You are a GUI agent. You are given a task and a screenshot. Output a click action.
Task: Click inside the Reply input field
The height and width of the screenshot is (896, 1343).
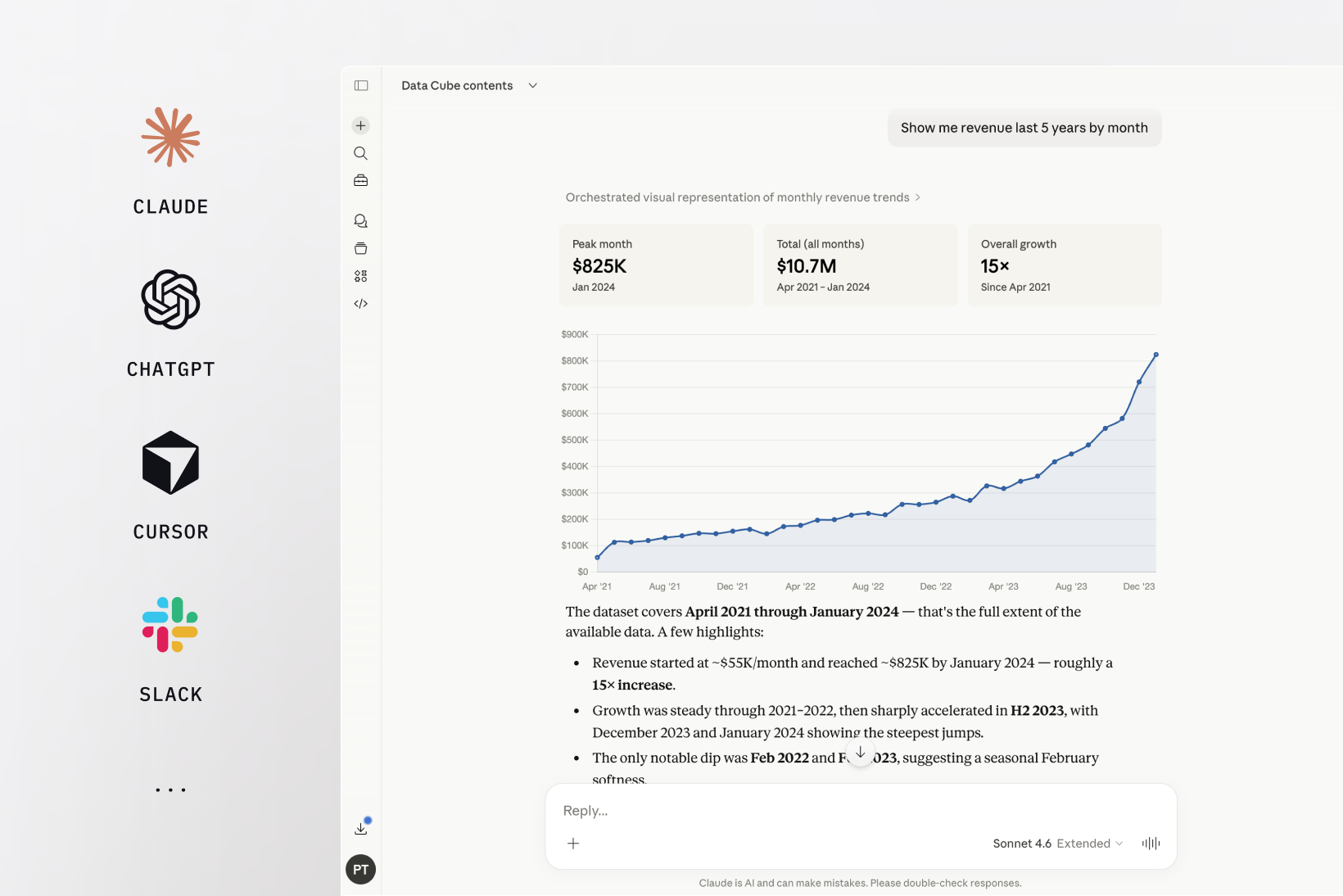pos(860,811)
